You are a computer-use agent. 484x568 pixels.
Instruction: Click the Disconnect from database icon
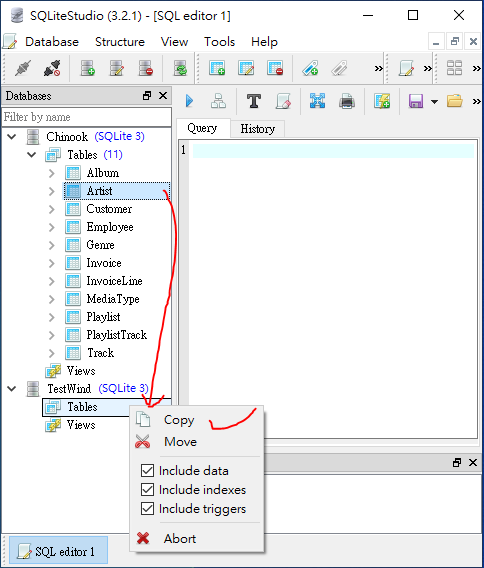click(51, 68)
